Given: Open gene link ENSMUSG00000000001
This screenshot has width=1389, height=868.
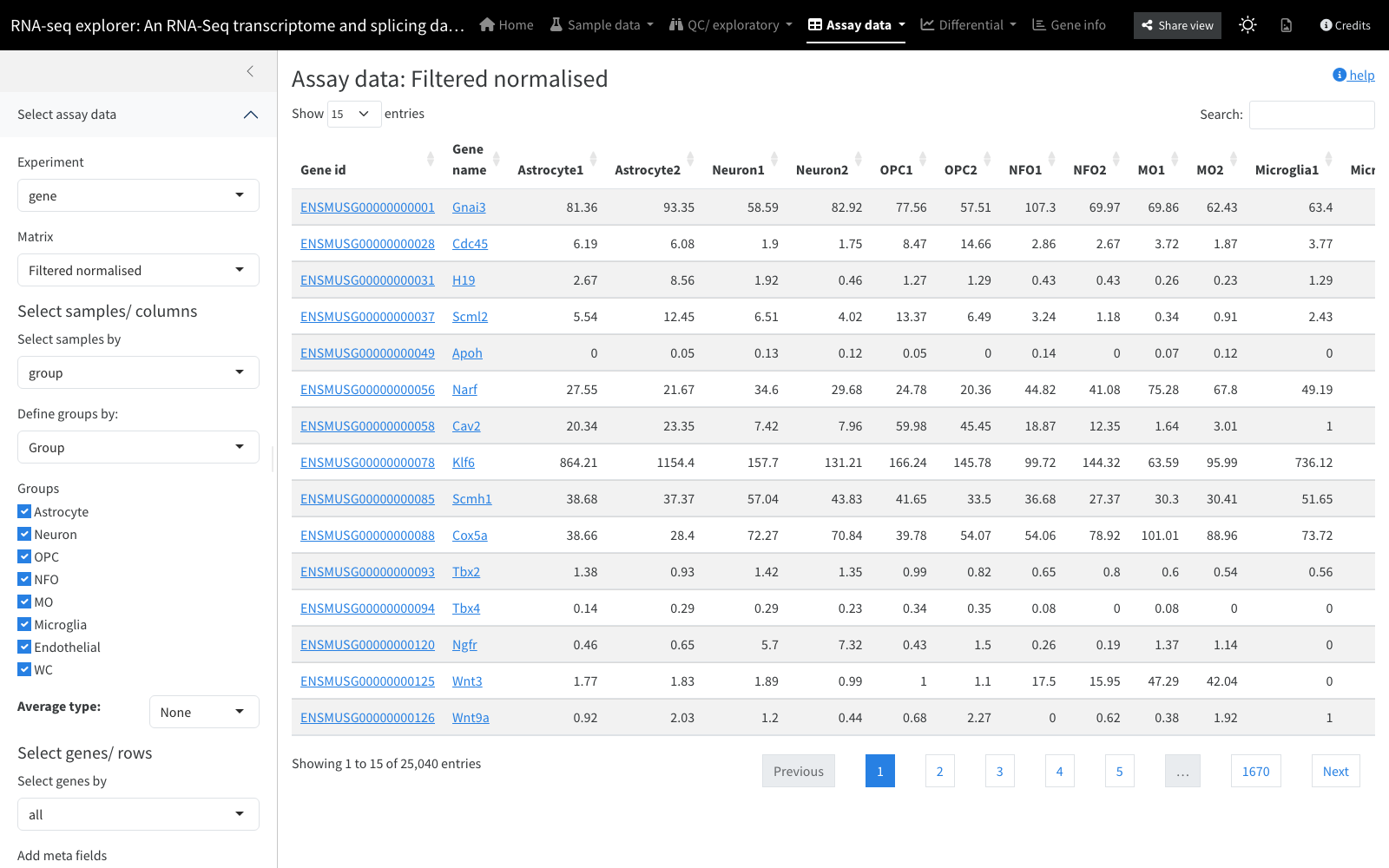Looking at the screenshot, I should tap(367, 207).
